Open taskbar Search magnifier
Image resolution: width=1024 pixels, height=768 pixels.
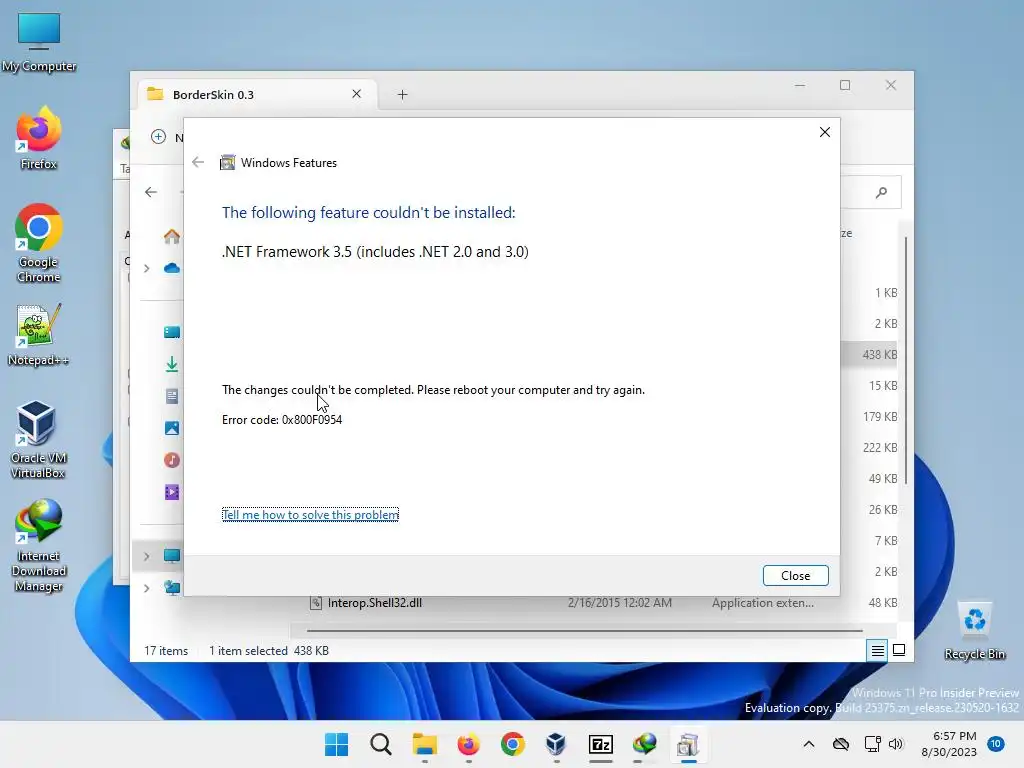[381, 744]
